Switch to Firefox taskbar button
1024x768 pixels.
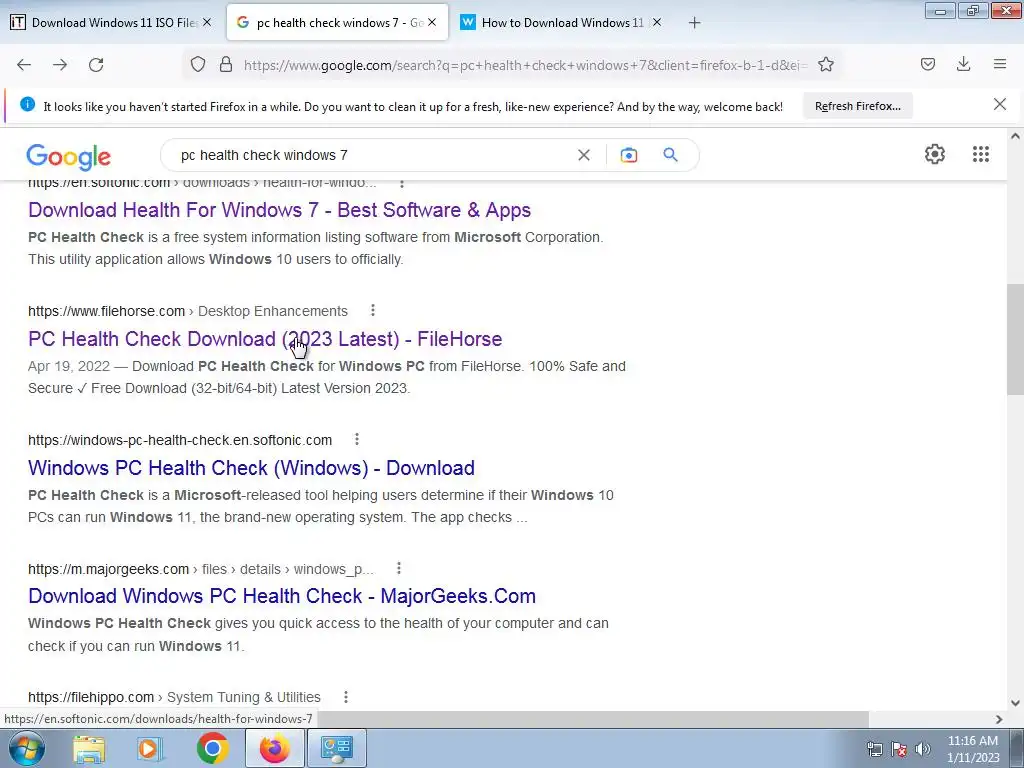click(274, 748)
